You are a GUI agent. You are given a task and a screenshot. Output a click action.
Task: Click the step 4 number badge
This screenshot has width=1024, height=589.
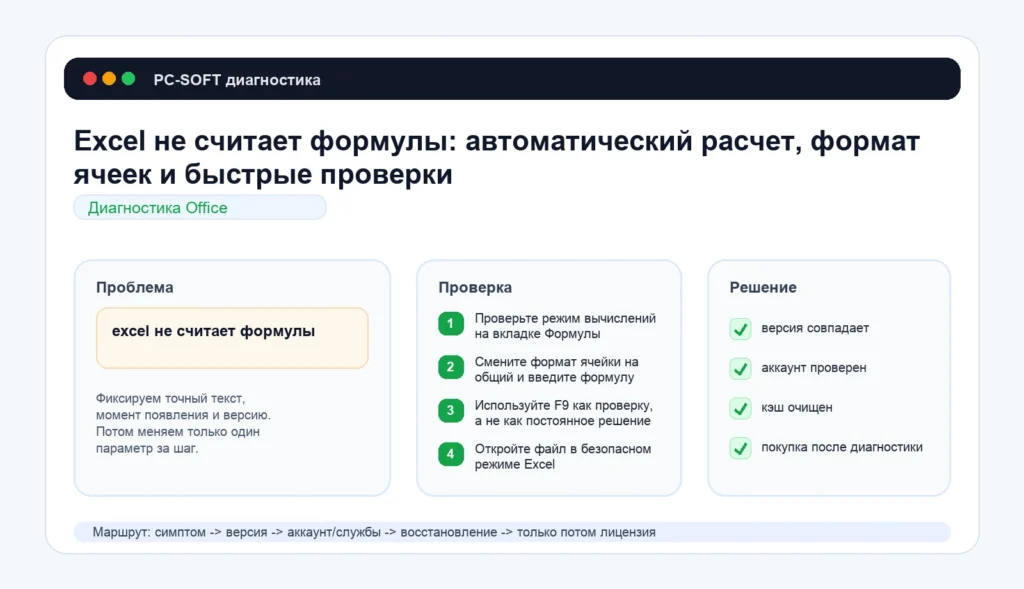451,454
